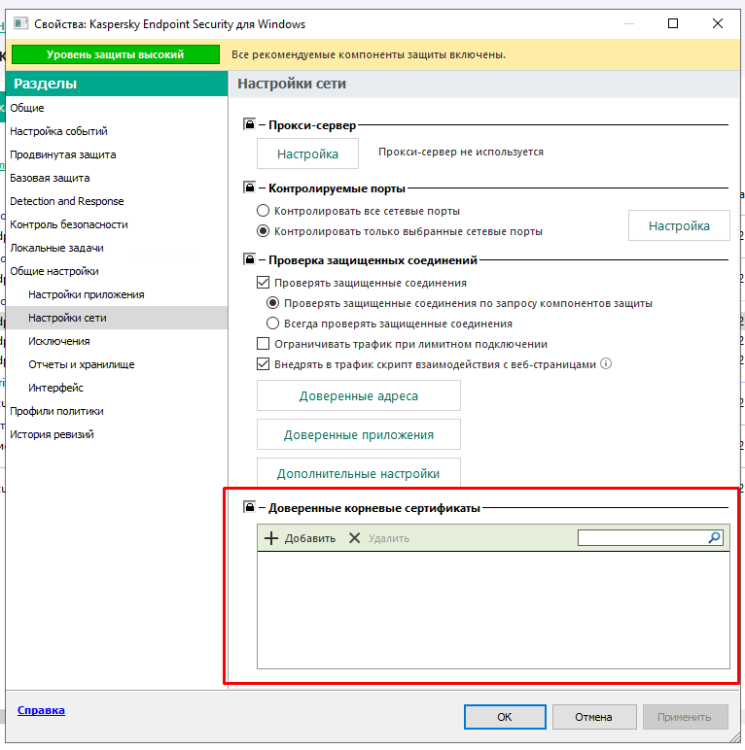Enable Ограничивать трафик при лимитном подключении
The height and width of the screenshot is (750, 745).
coord(263,343)
